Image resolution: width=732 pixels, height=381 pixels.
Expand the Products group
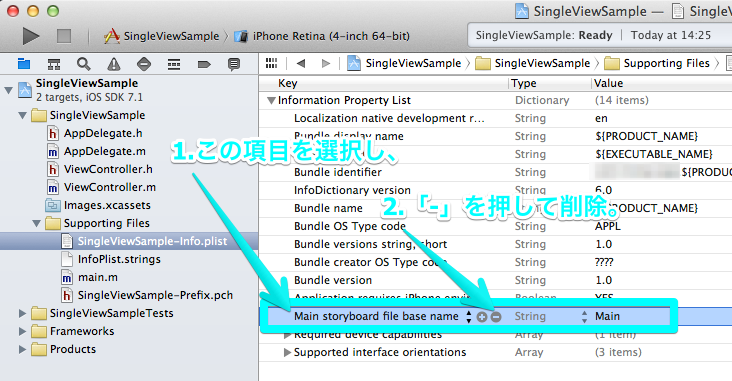point(22,349)
